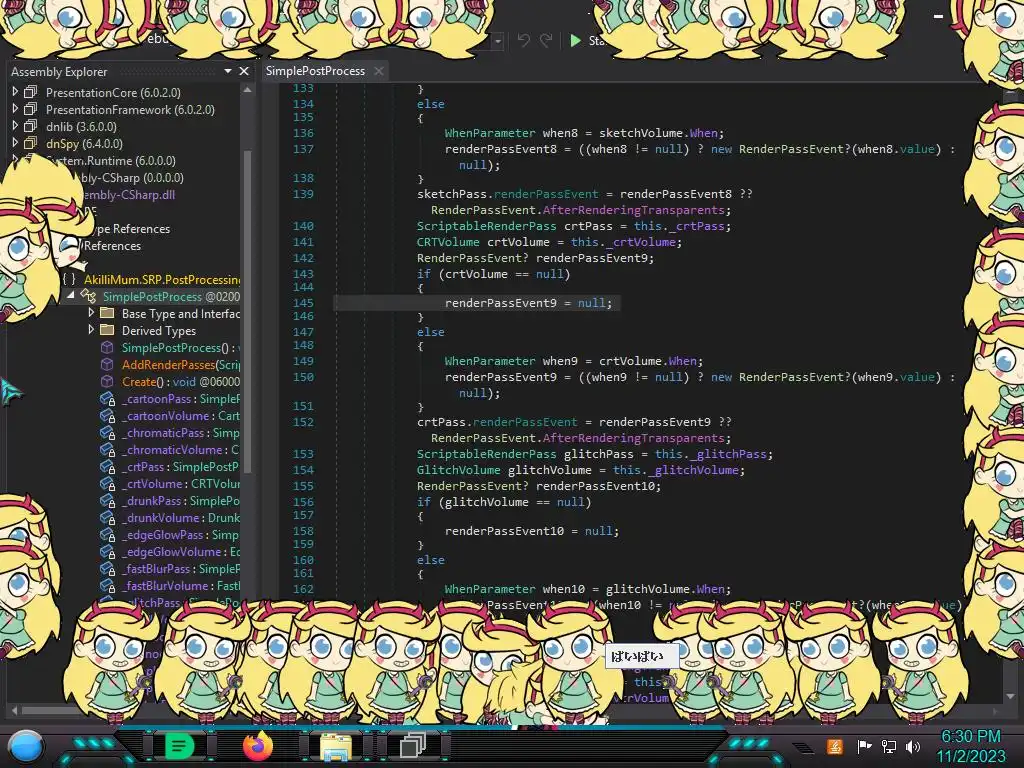This screenshot has width=1024, height=768.
Task: Click 'renderPassEvent10 = null;' on line 158
Action: (532, 531)
